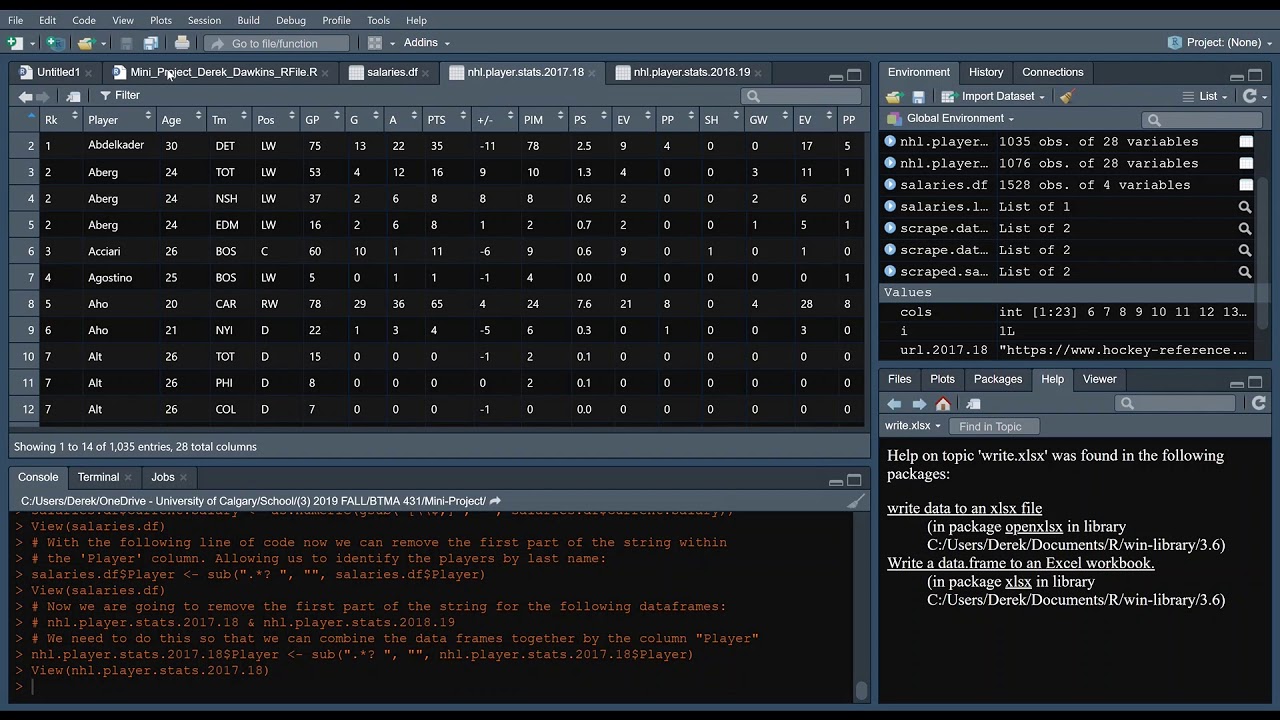
Task: Click the Environment broom clear objects icon
Action: (x=1066, y=96)
